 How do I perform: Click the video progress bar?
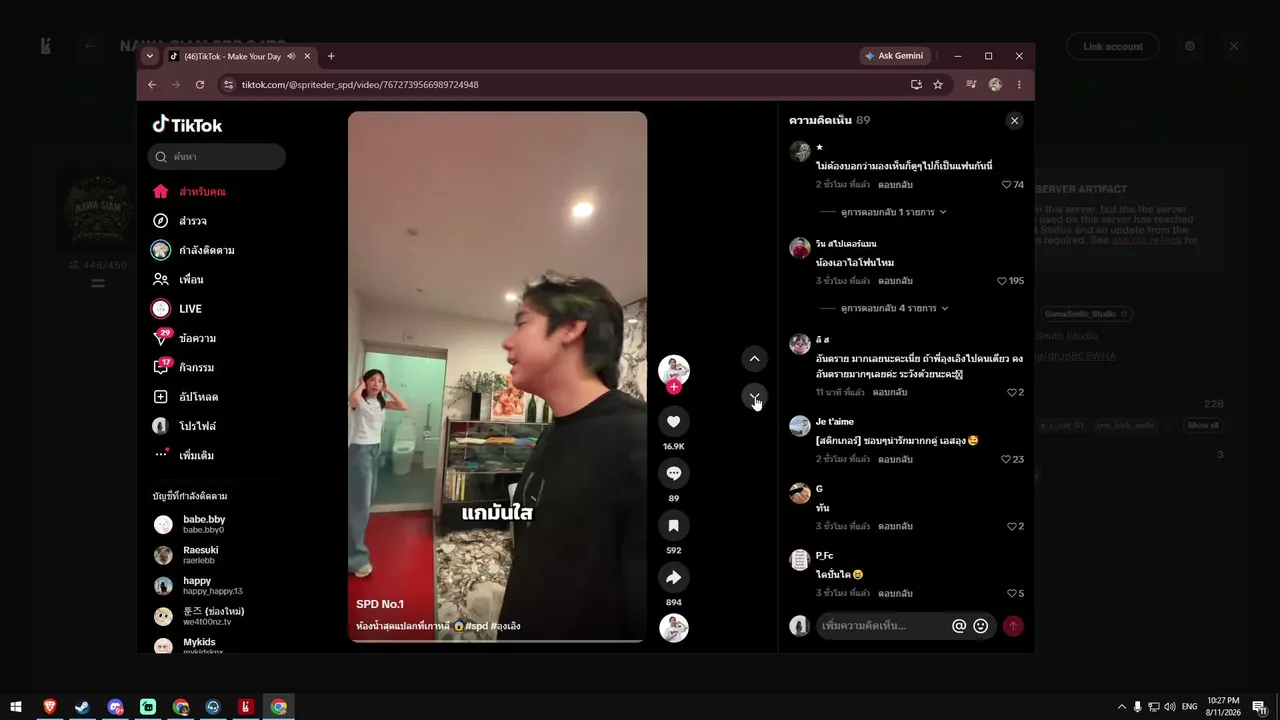pyautogui.click(x=497, y=640)
